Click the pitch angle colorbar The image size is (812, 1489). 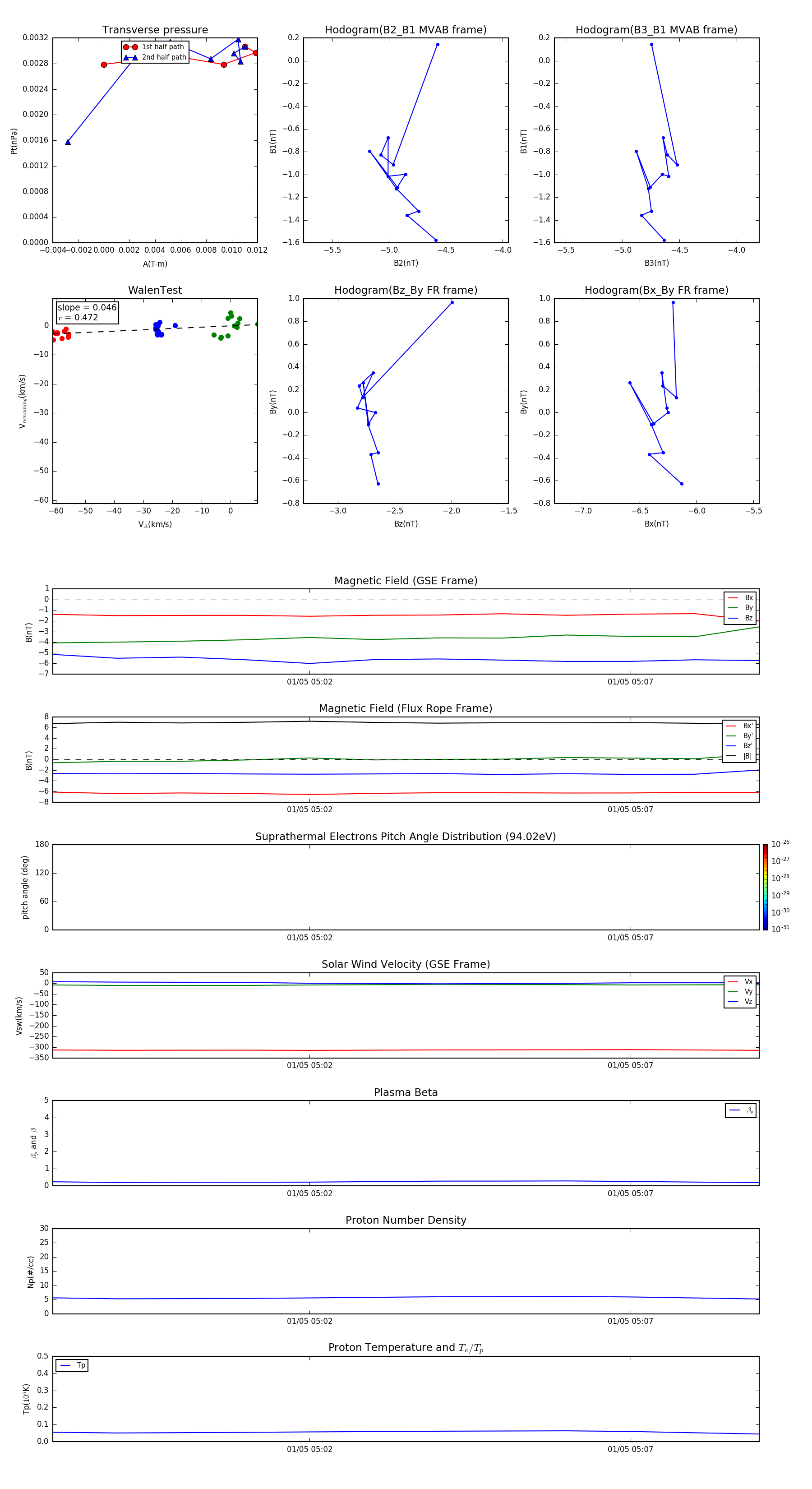pos(765,887)
